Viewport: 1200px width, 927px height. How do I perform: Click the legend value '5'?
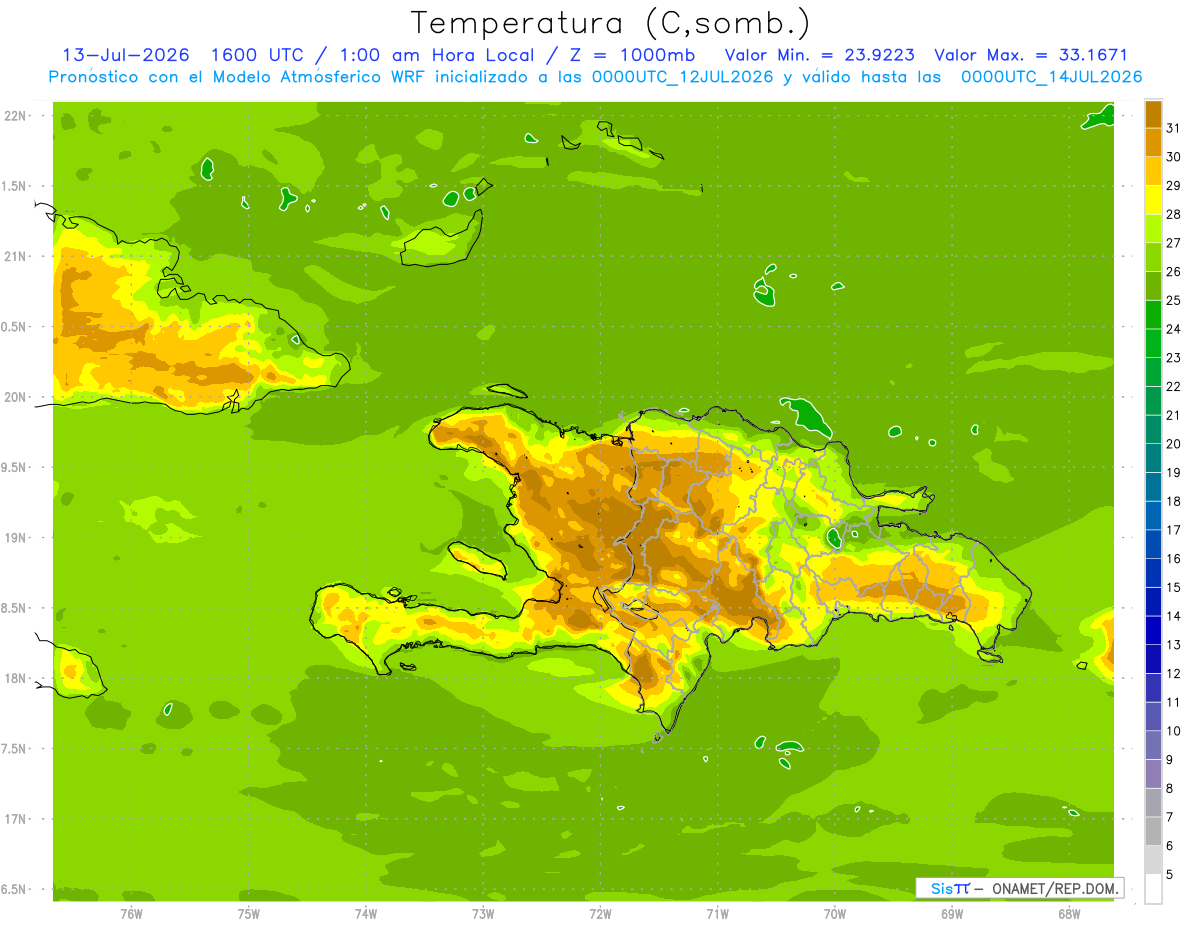point(1170,874)
